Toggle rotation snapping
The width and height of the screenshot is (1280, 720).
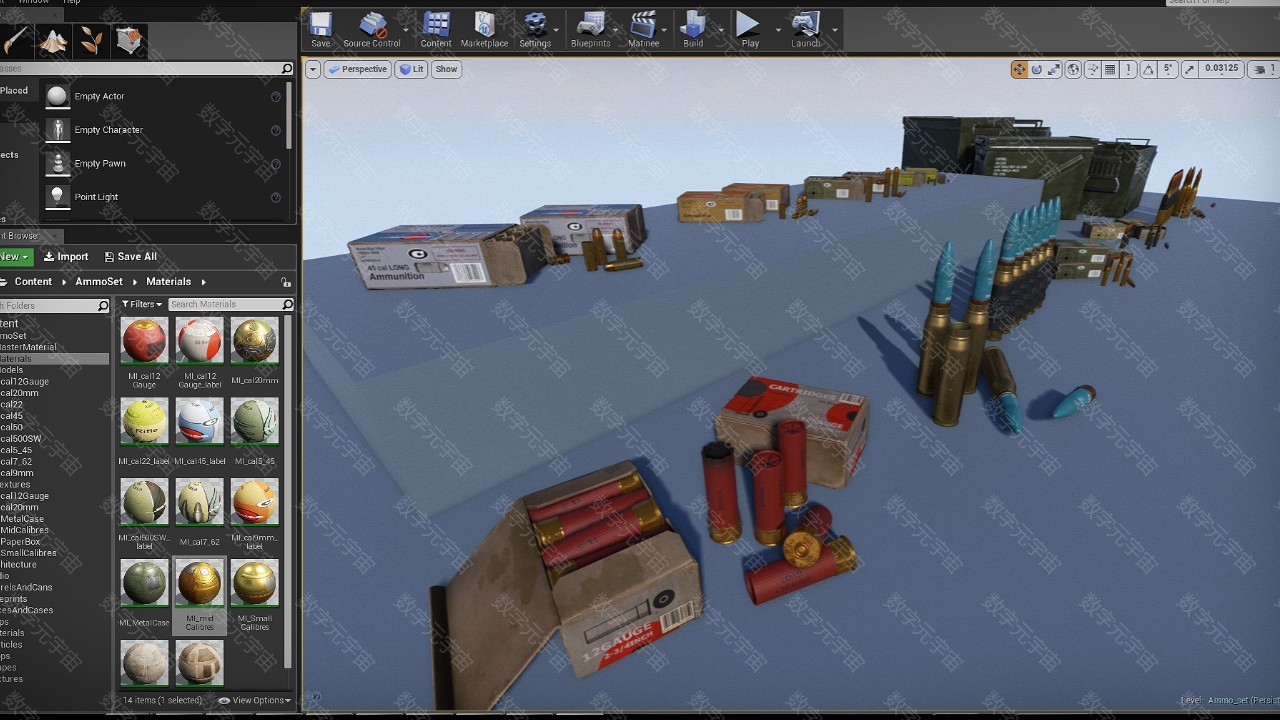tap(1149, 69)
